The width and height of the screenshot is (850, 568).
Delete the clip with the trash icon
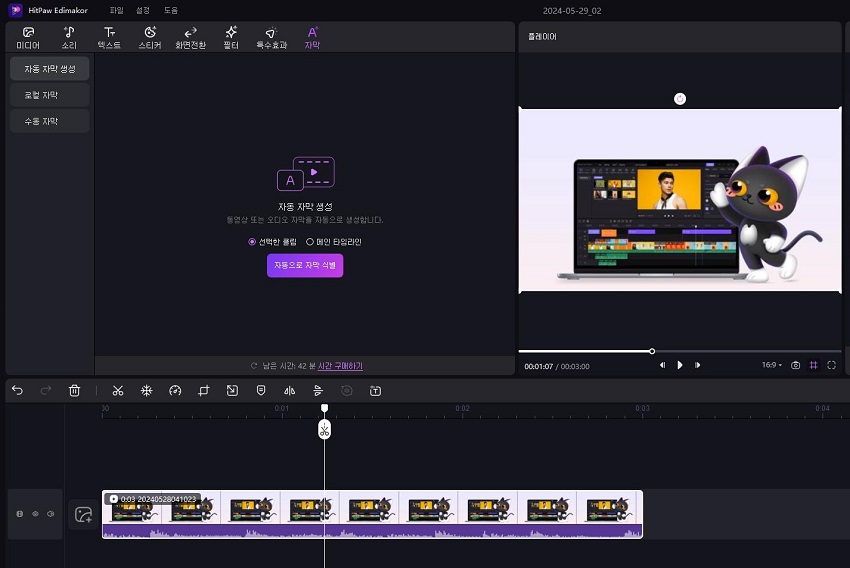coord(74,390)
